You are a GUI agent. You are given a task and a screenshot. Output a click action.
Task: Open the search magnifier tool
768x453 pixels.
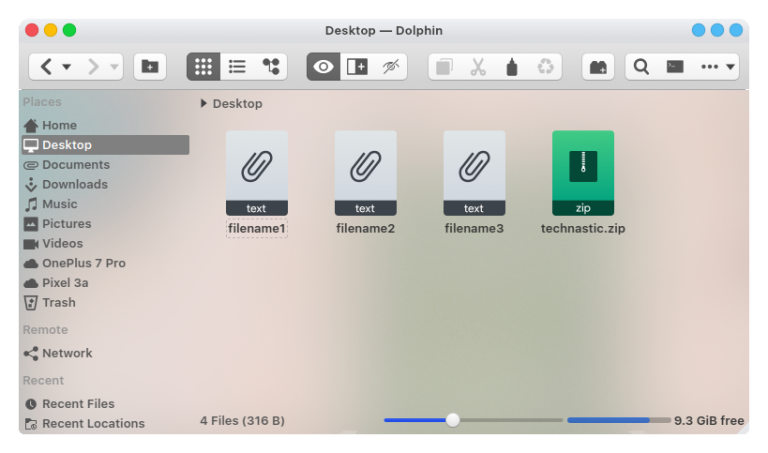click(x=642, y=67)
